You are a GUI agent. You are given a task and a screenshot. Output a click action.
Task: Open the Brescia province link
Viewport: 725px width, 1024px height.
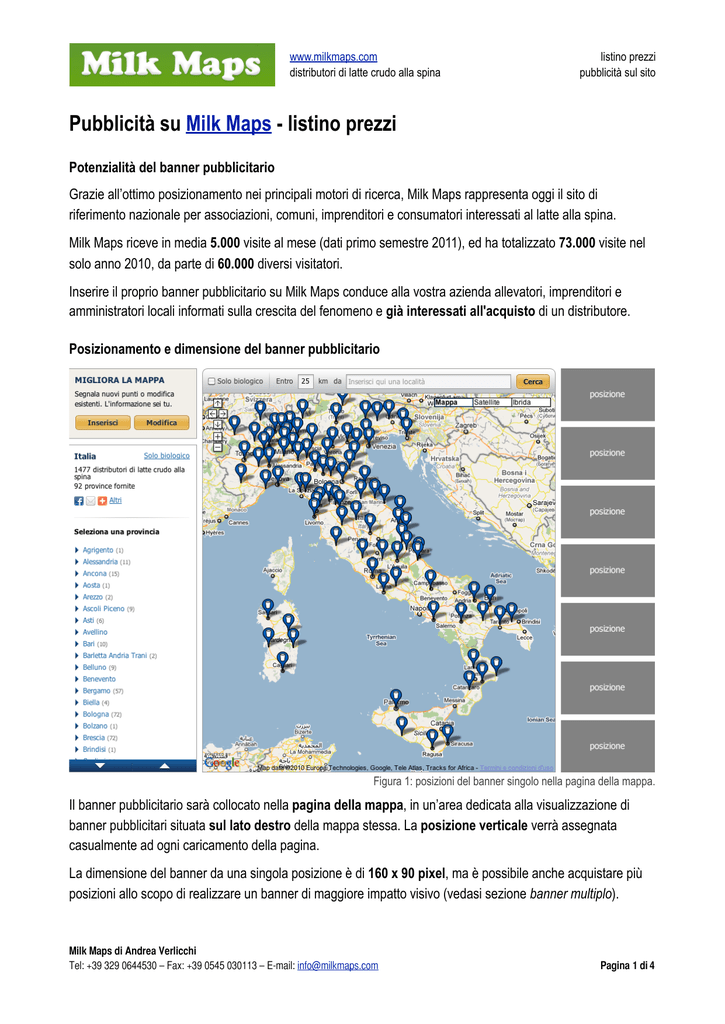[93, 738]
